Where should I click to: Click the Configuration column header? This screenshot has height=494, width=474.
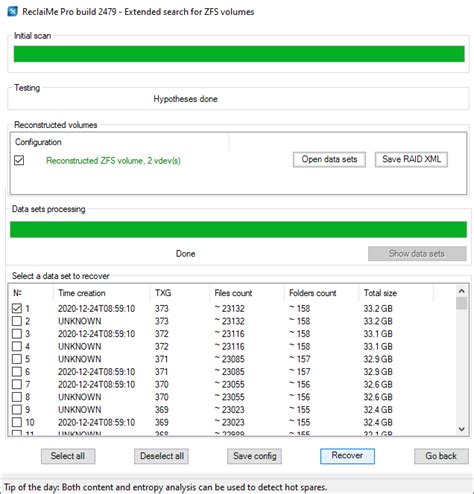click(120, 142)
